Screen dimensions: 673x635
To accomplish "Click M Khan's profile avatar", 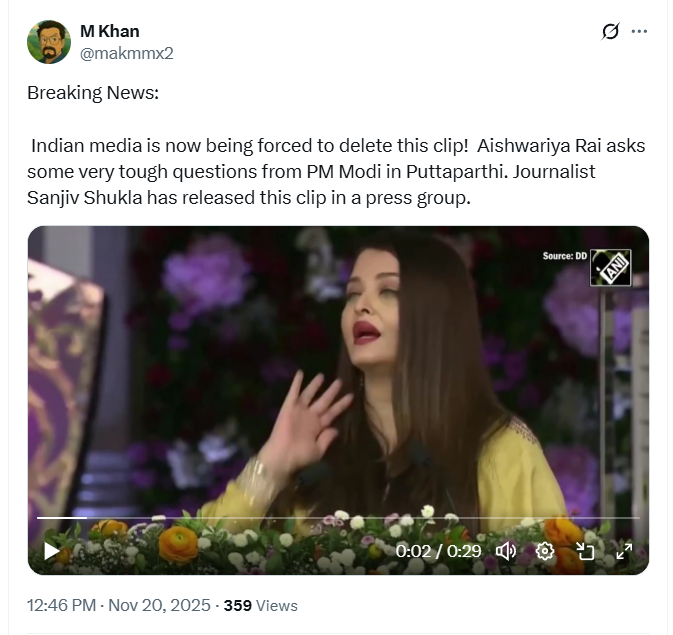I will 49,42.
